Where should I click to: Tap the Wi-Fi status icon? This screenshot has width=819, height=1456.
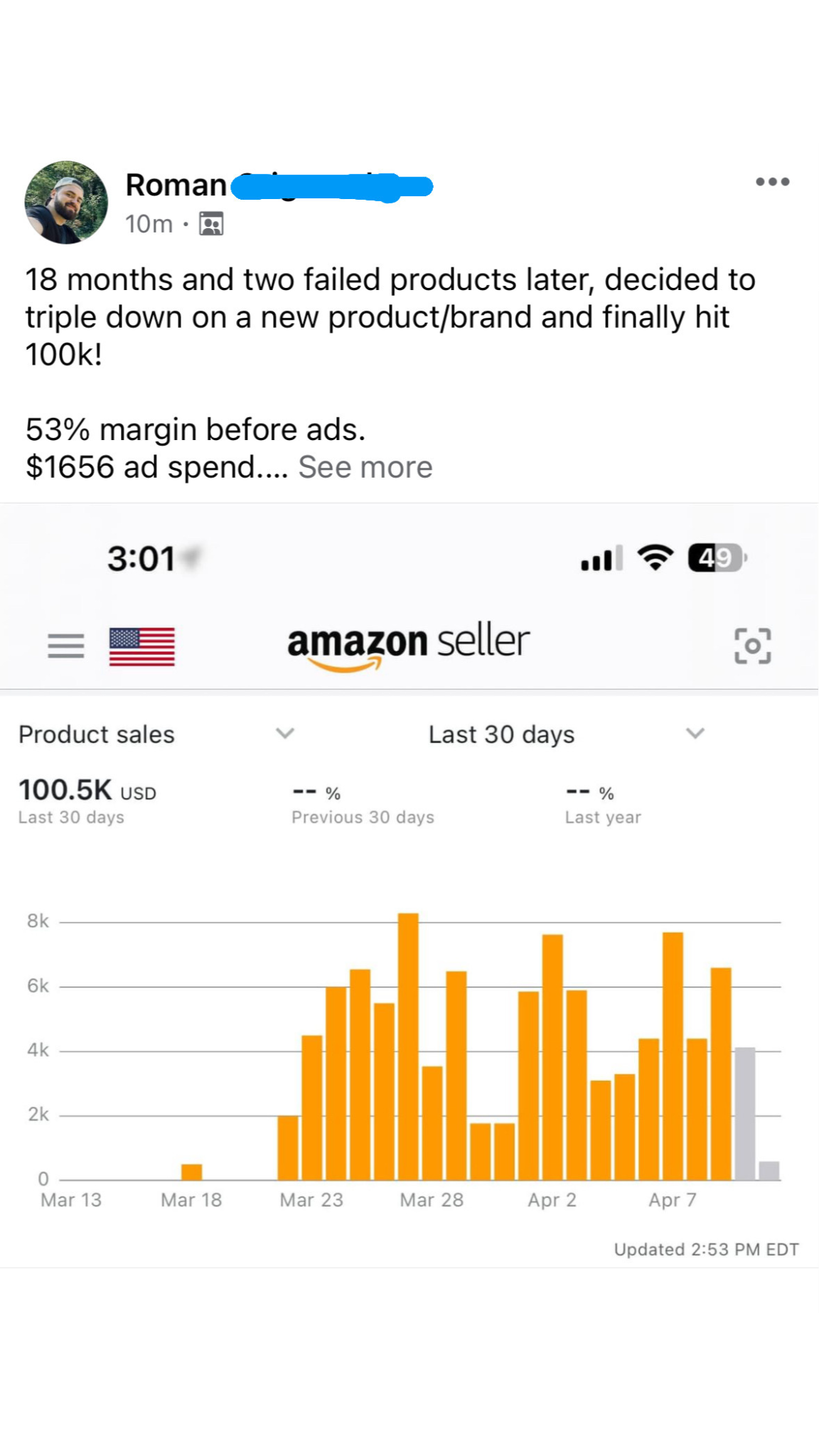(655, 557)
